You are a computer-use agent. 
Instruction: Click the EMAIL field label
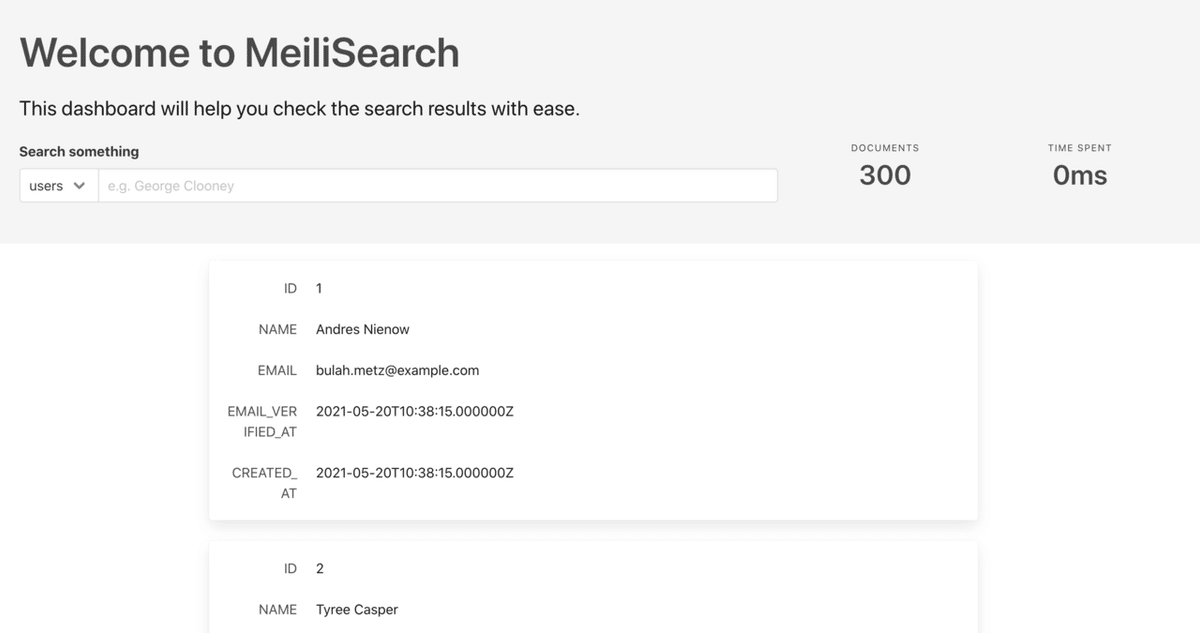pyautogui.click(x=277, y=370)
